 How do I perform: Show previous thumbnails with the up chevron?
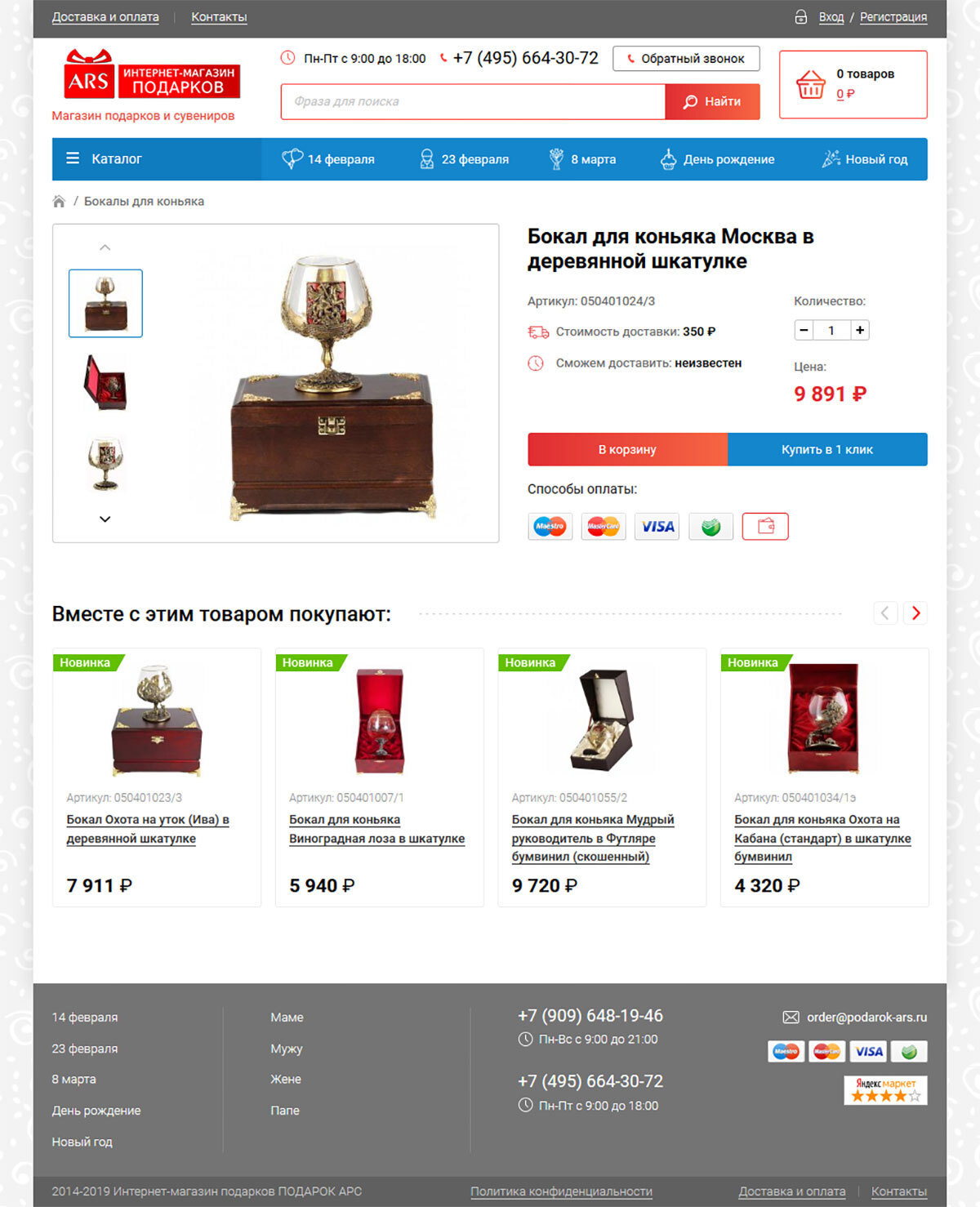[x=105, y=247]
